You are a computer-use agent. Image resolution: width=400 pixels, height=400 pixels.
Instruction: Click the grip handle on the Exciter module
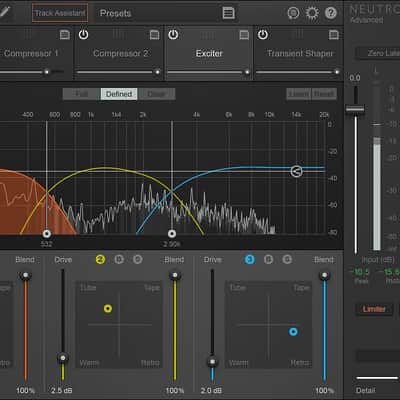coord(208,34)
